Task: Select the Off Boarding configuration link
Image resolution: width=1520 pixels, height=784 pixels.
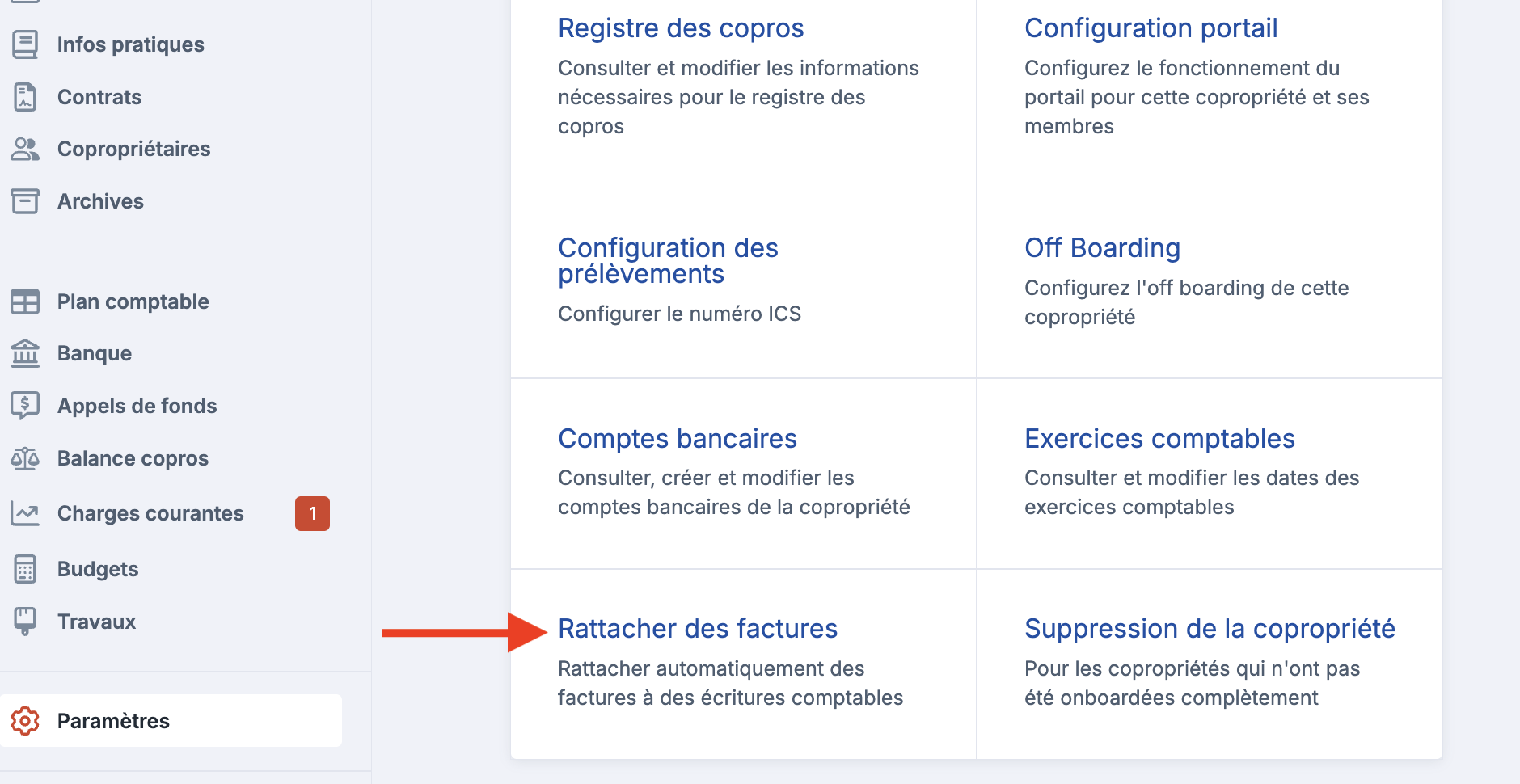Action: click(x=1102, y=247)
